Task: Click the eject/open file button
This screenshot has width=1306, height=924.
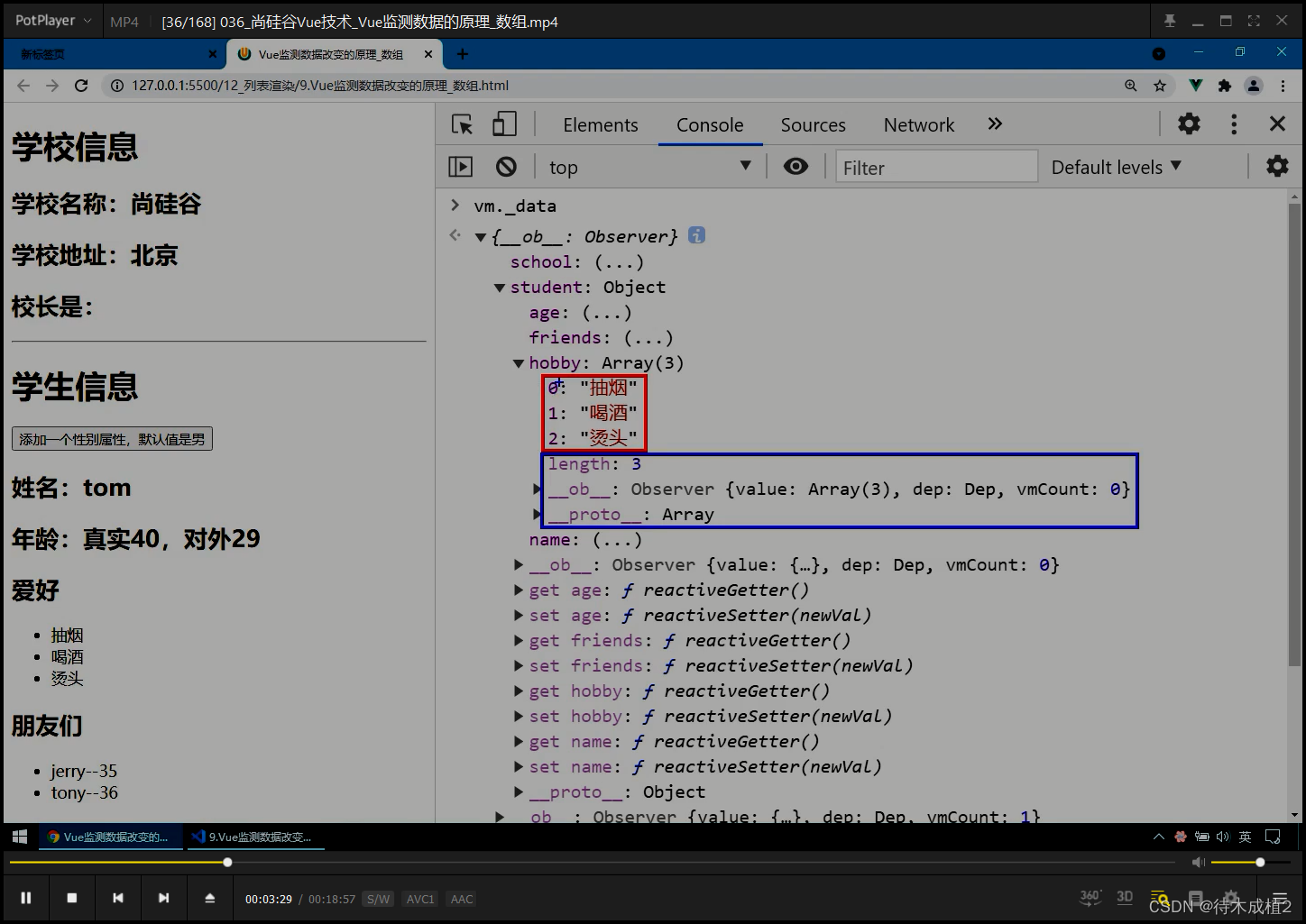Action: pyautogui.click(x=209, y=898)
